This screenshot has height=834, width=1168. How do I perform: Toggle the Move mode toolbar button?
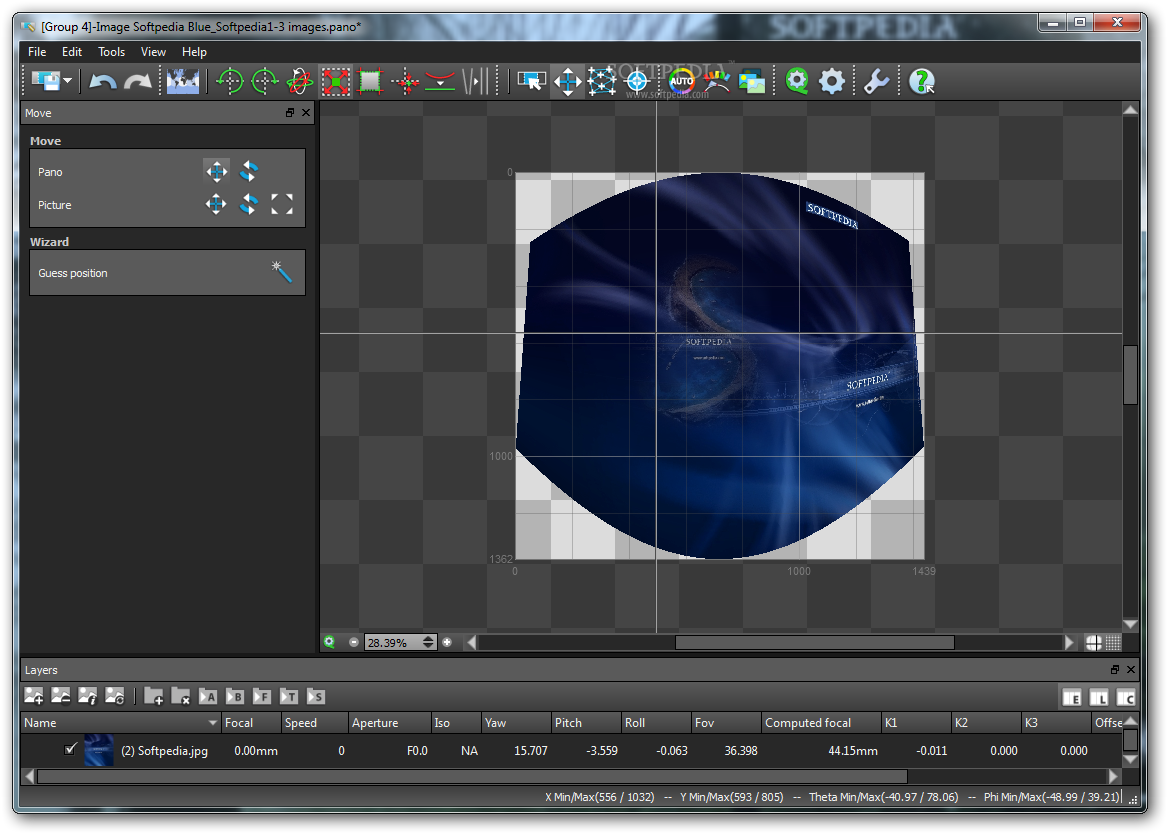pos(568,81)
